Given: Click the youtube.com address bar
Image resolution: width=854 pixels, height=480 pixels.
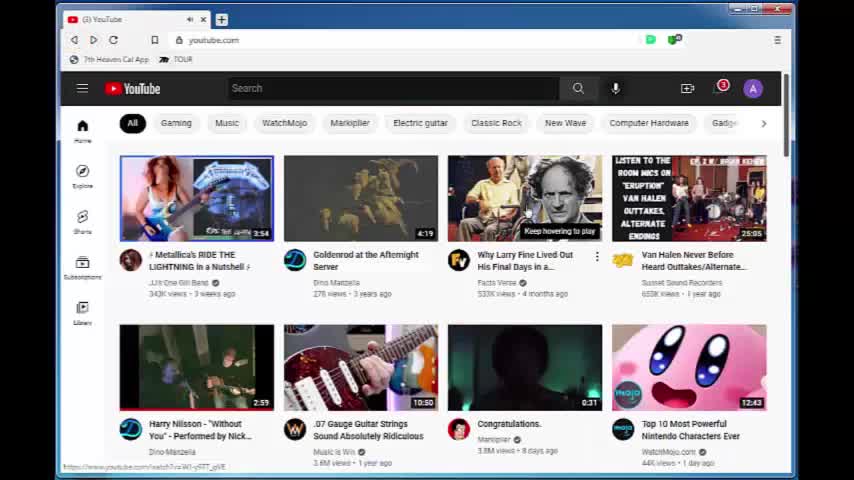Looking at the screenshot, I should coord(403,40).
